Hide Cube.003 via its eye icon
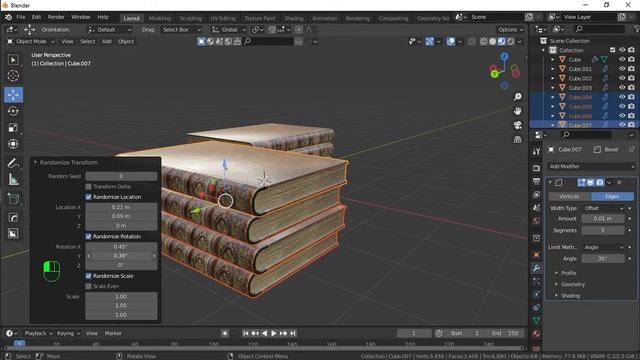The height and width of the screenshot is (360, 640). (622, 87)
